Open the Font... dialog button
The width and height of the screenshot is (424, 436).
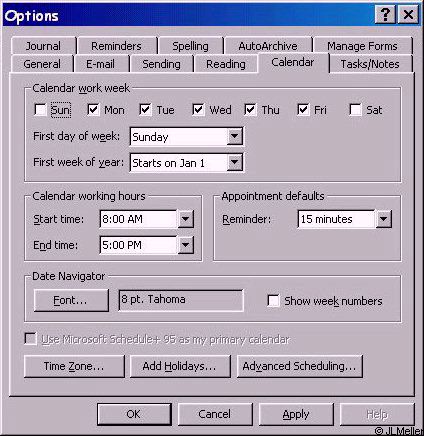click(71, 300)
